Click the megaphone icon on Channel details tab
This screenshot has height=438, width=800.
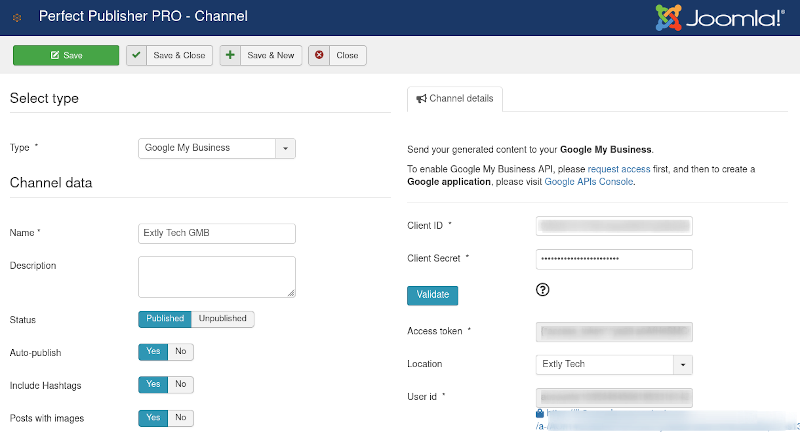[x=421, y=99]
